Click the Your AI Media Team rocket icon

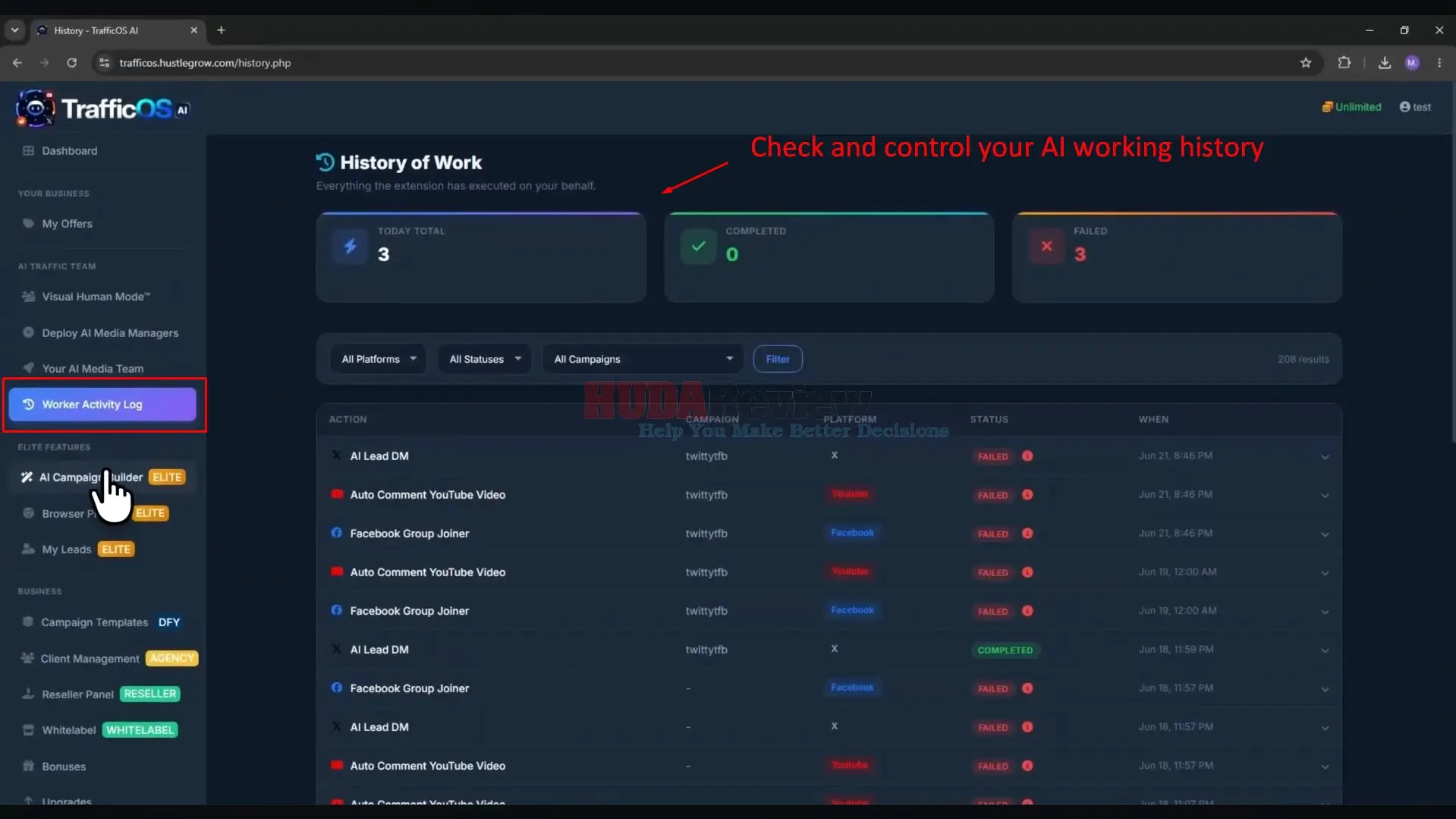click(x=28, y=368)
